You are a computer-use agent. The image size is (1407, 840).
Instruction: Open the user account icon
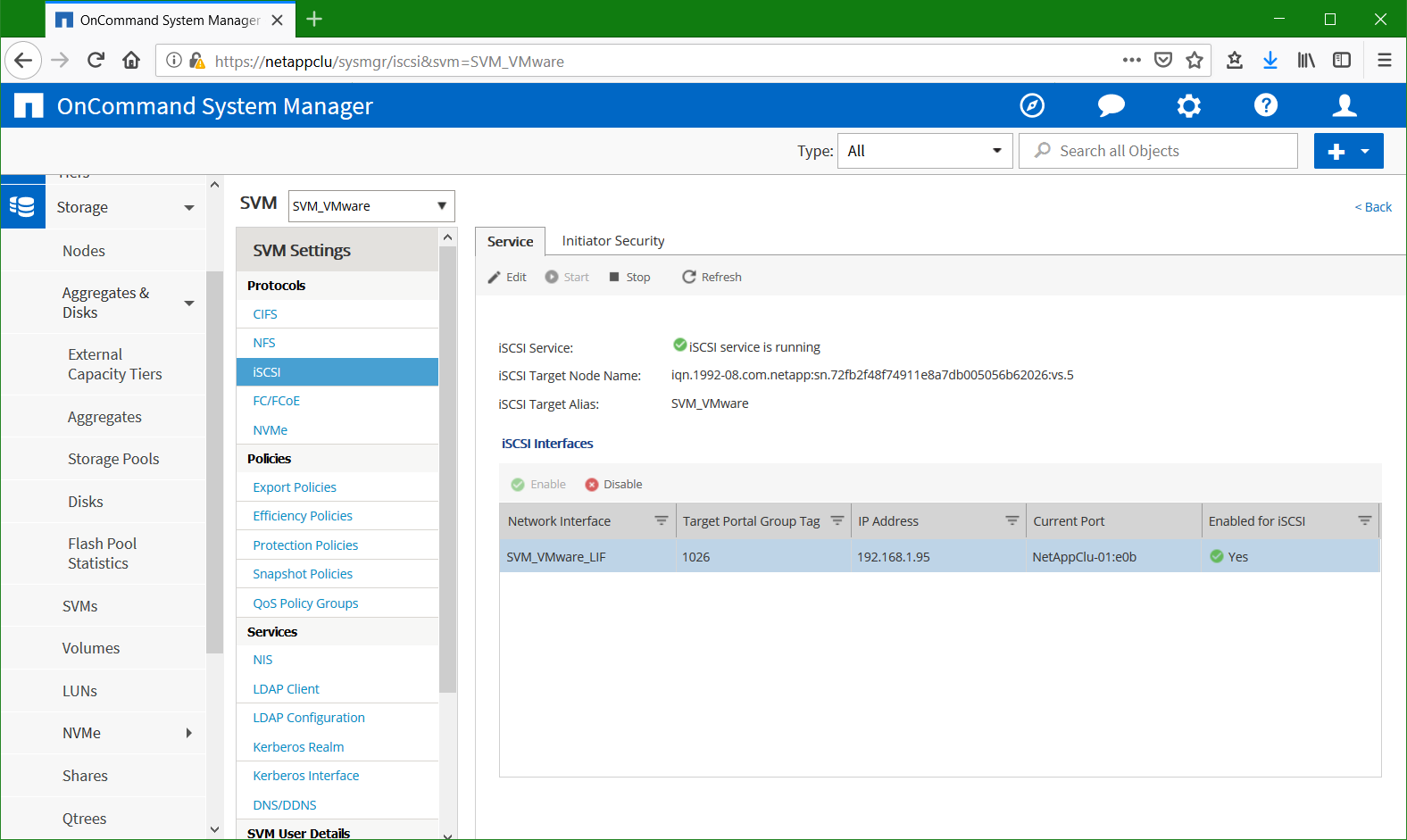pos(1345,105)
